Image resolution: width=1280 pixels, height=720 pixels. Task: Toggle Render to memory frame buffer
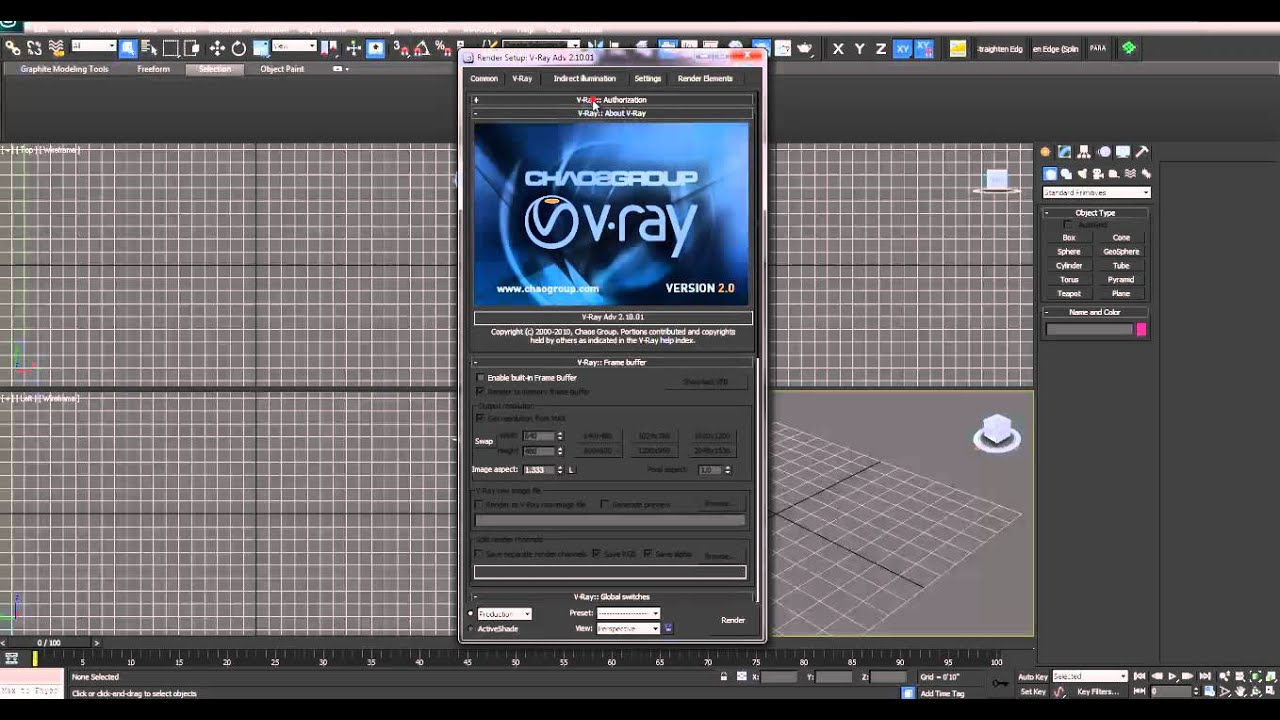tap(481, 391)
